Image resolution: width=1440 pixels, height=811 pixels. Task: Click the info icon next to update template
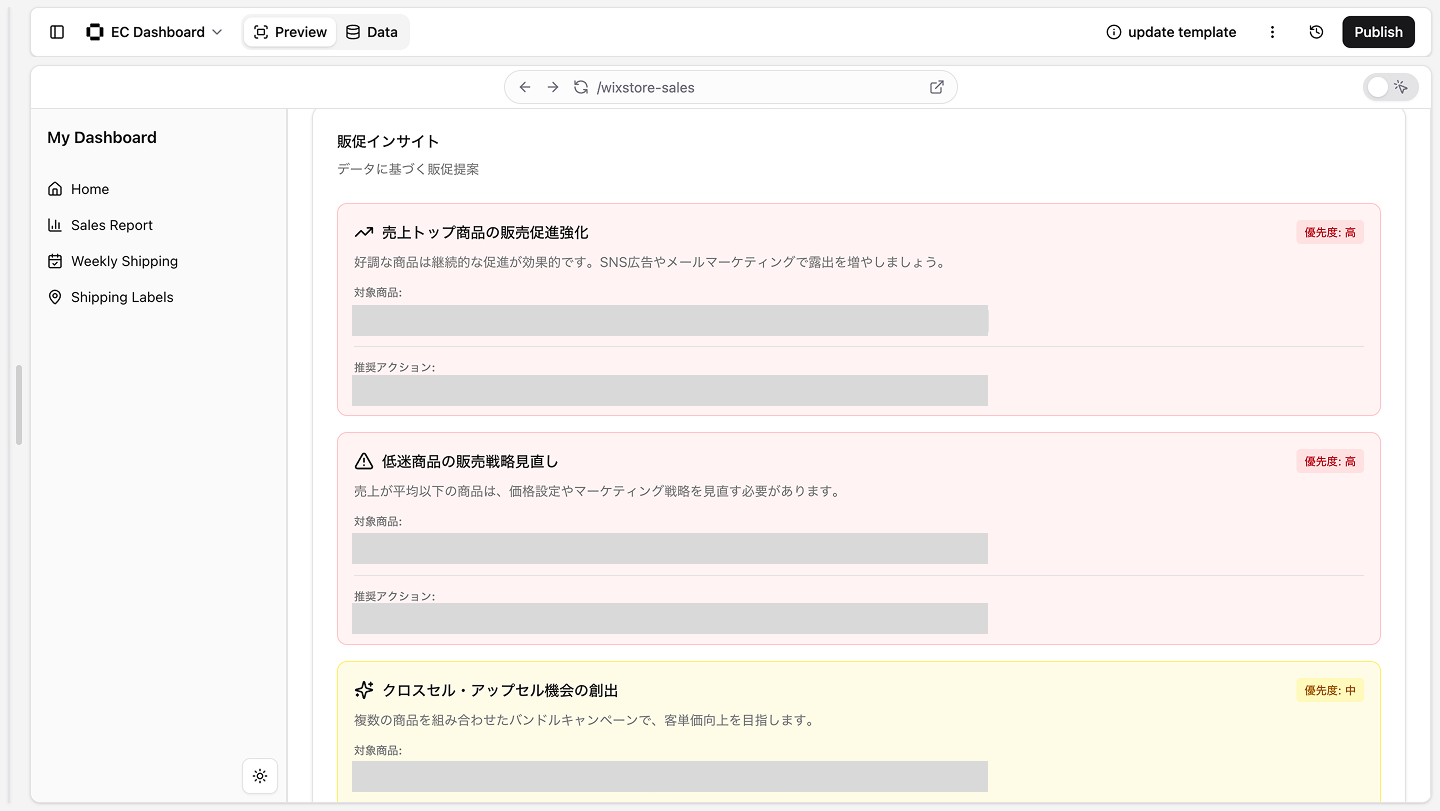[x=1114, y=31]
